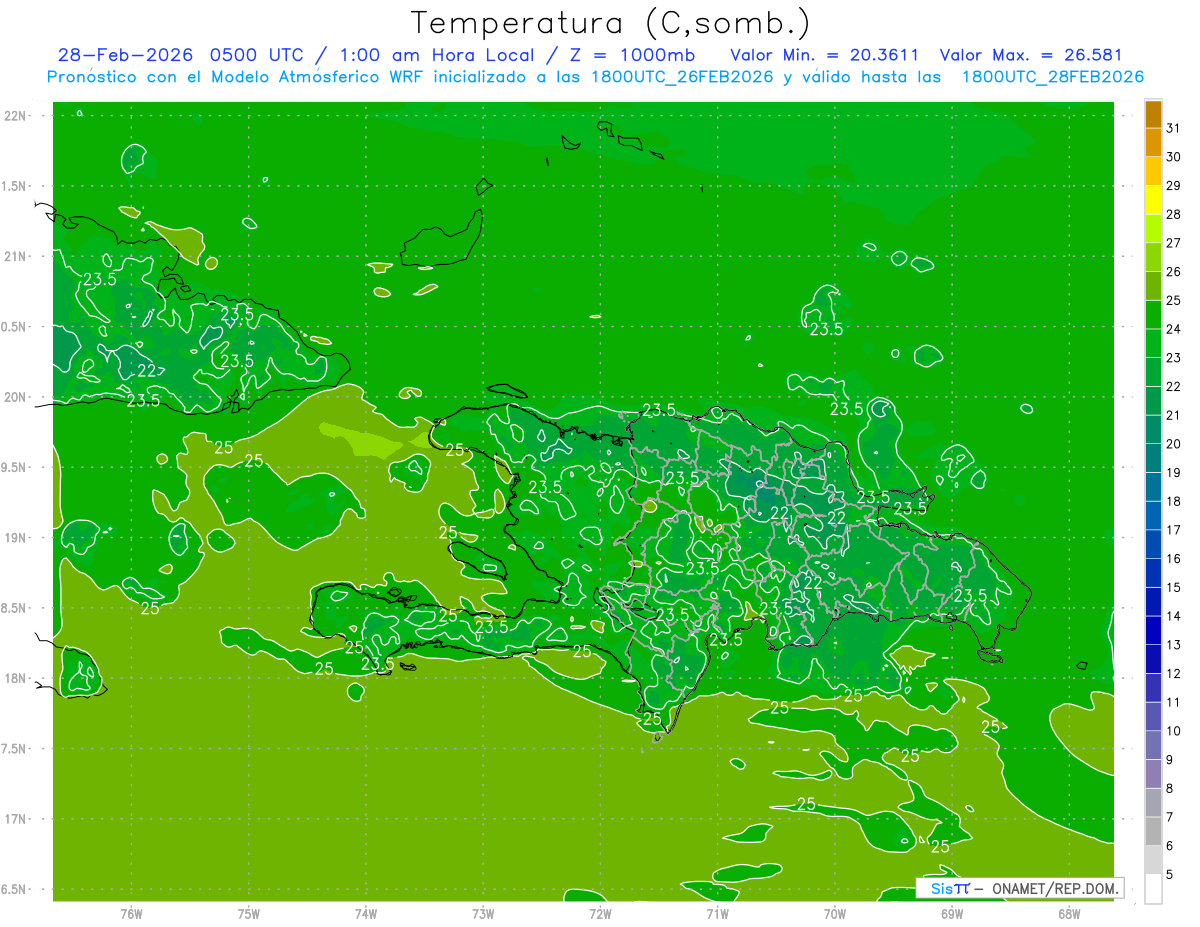Screen dimensions: 1200x927
Task: Click the legend value 24
Action: (1174, 329)
